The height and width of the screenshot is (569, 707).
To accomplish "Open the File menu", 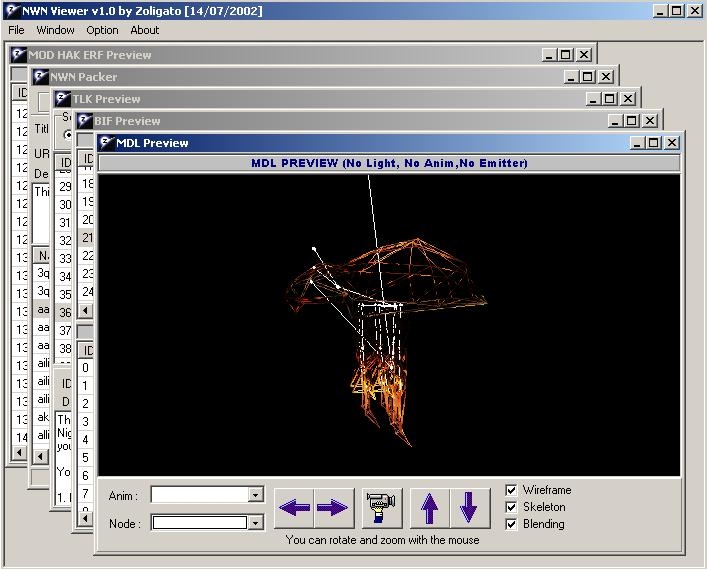I will point(16,30).
